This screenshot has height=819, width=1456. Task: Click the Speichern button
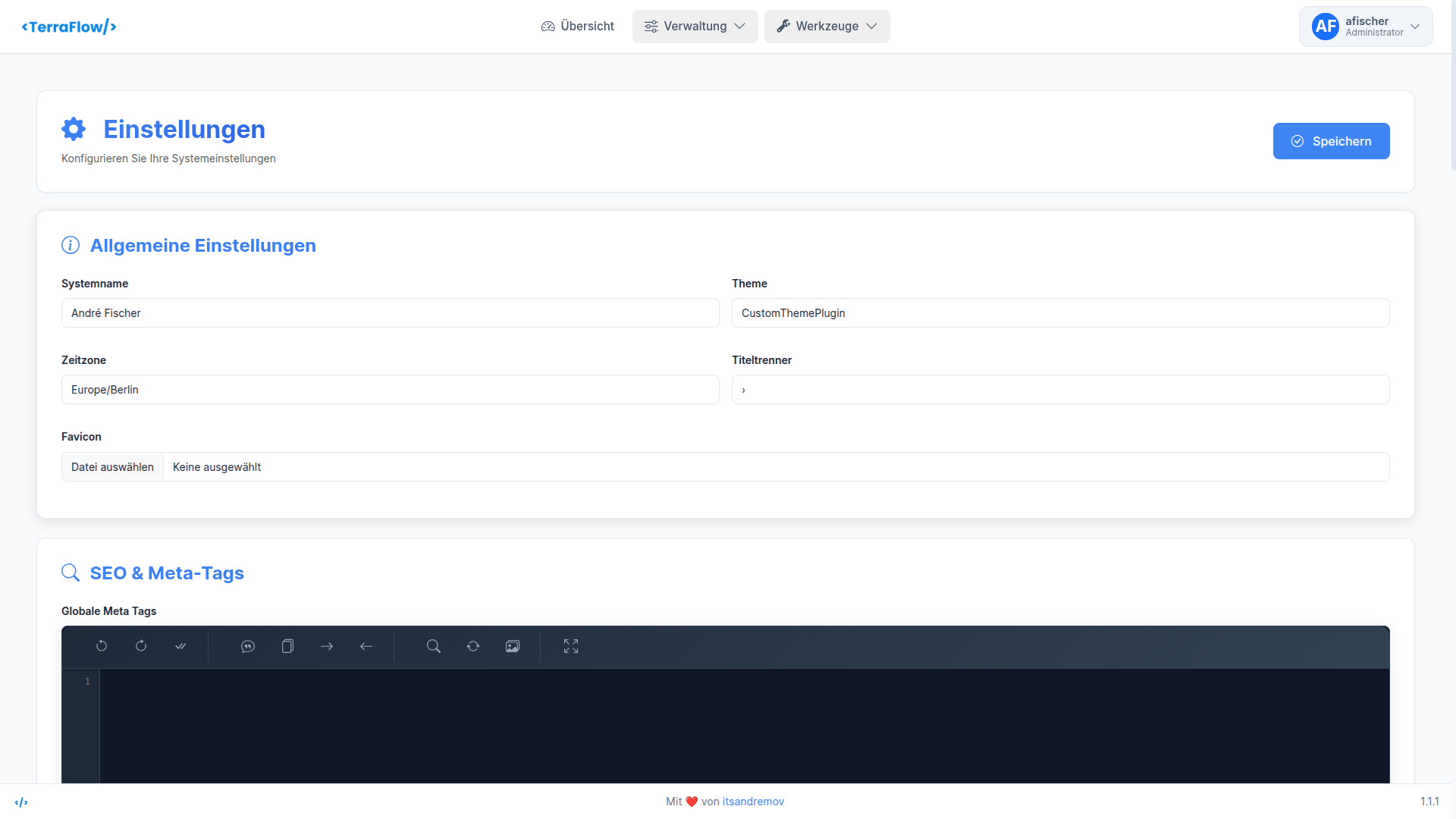[1331, 141]
